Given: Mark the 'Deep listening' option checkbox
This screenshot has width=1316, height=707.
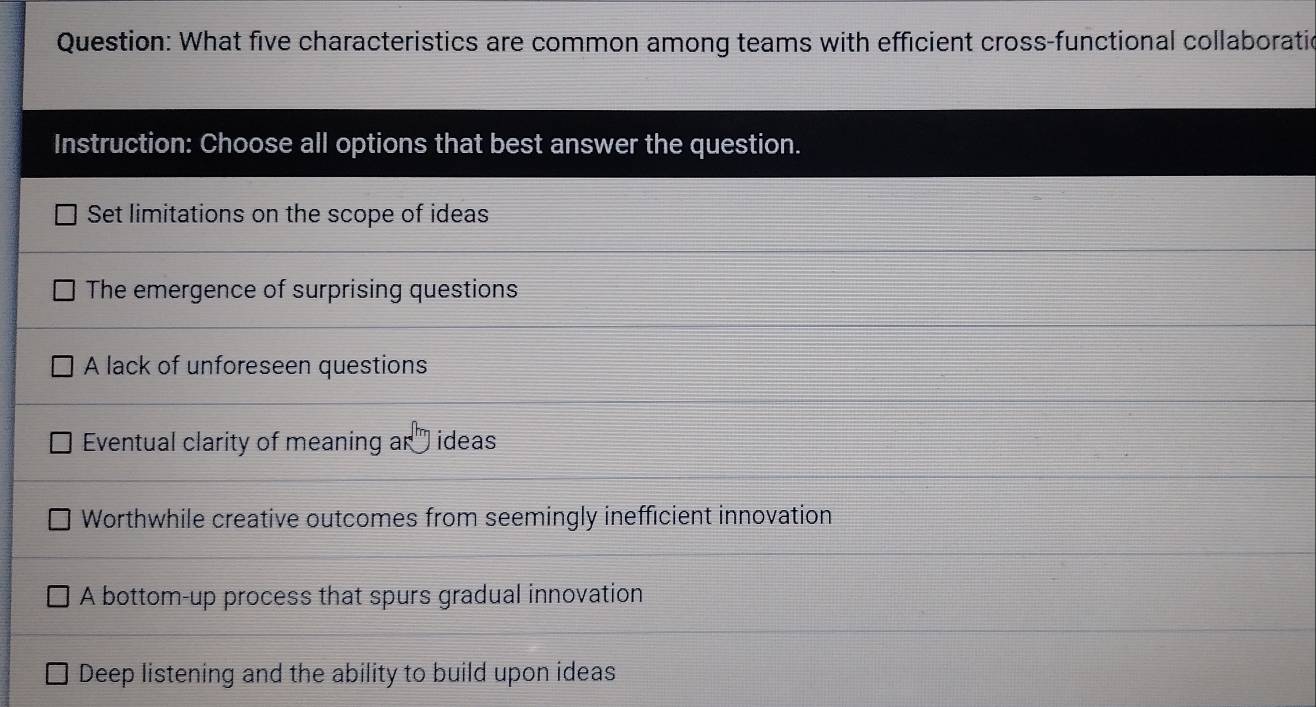Looking at the screenshot, I should point(57,675).
